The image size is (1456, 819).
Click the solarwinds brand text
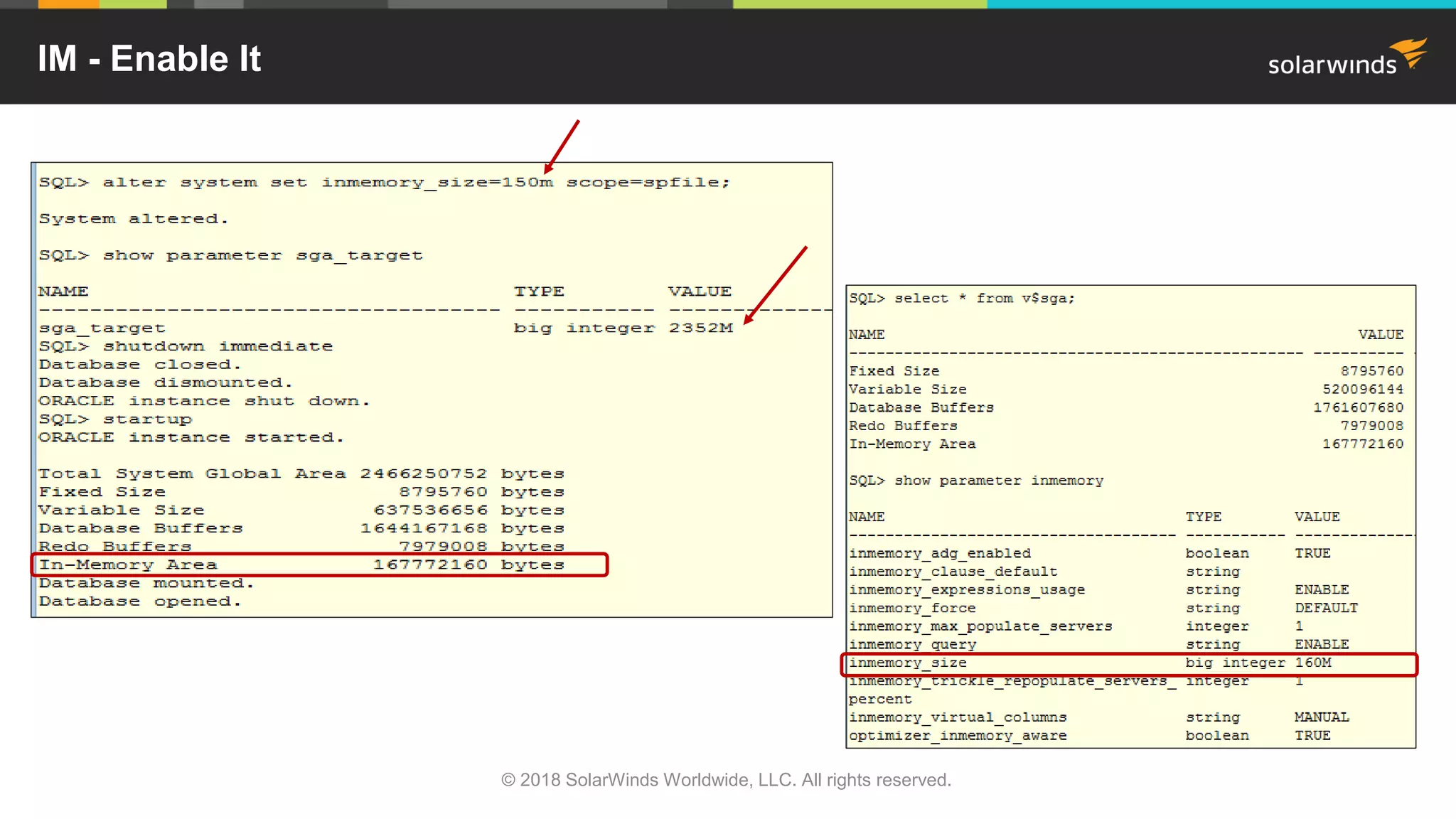pyautogui.click(x=1332, y=65)
